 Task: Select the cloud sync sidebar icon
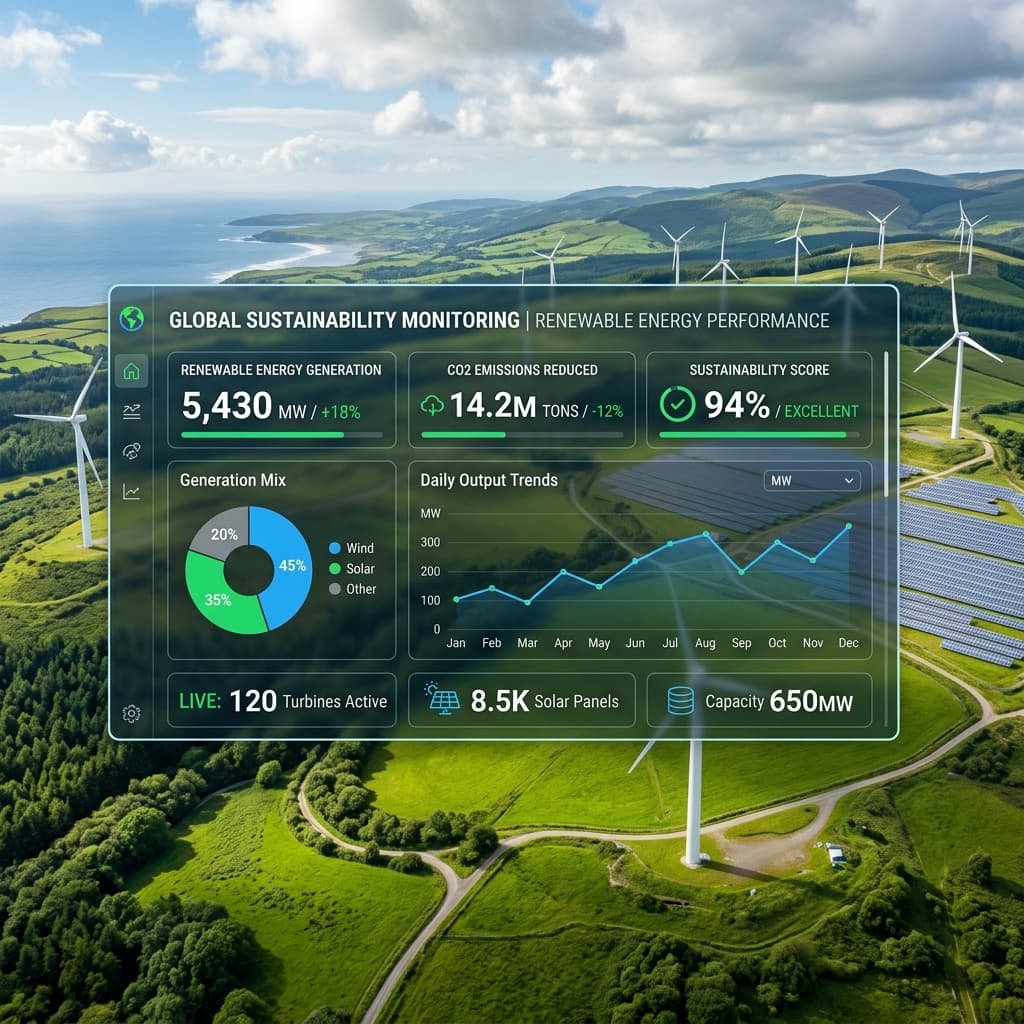131,451
